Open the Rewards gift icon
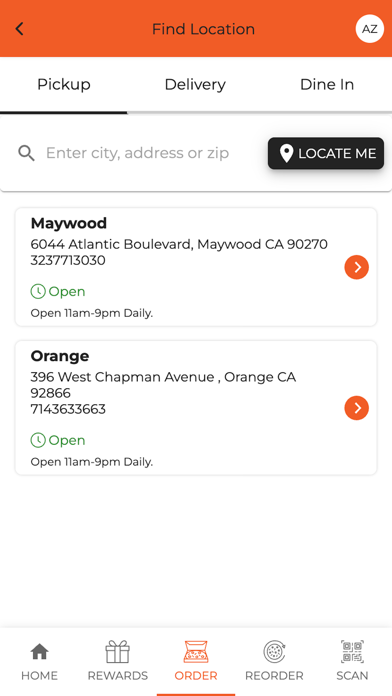The image size is (392, 696). tap(118, 651)
